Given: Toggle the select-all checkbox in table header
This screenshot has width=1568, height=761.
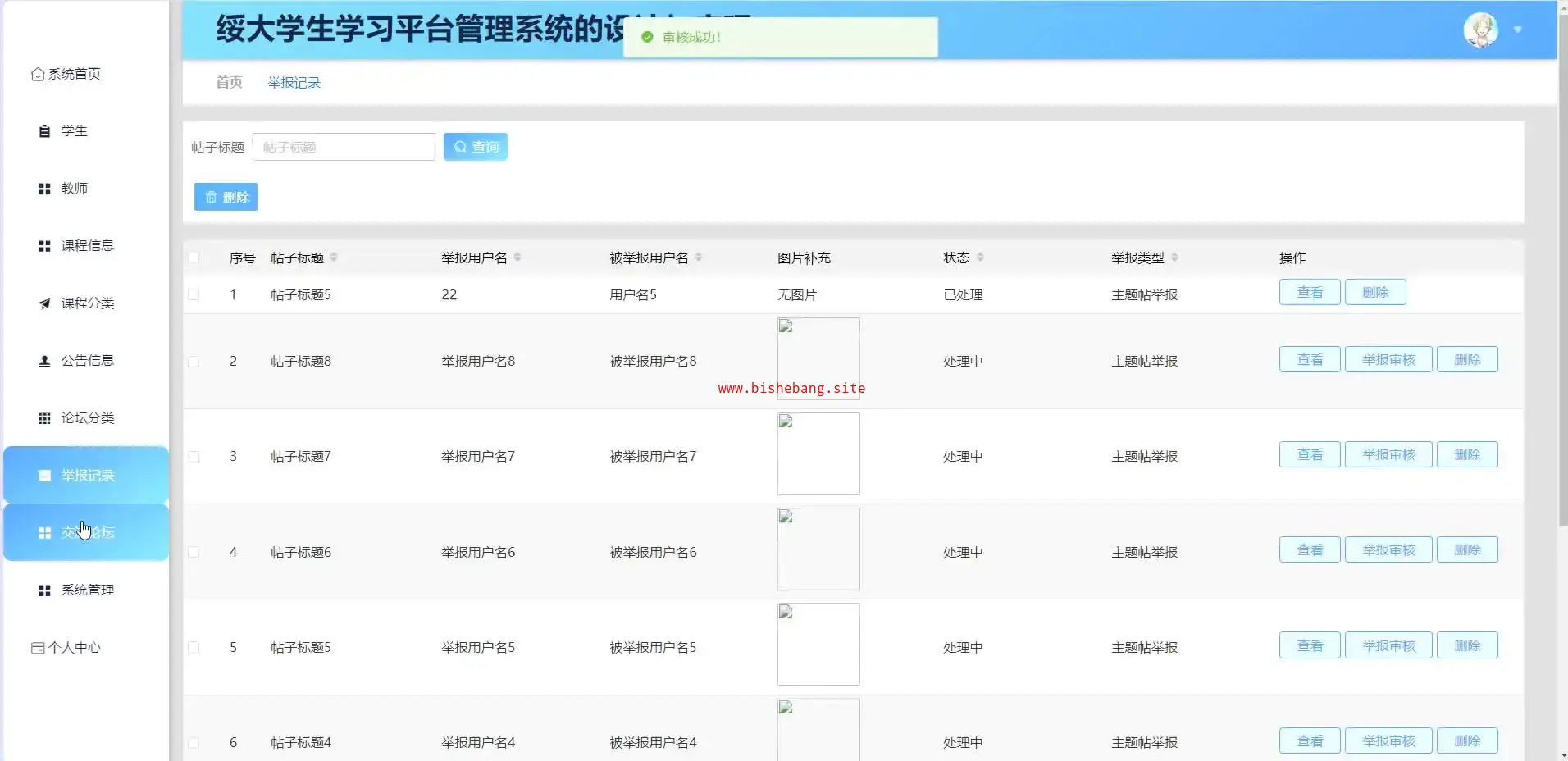Looking at the screenshot, I should [x=194, y=257].
